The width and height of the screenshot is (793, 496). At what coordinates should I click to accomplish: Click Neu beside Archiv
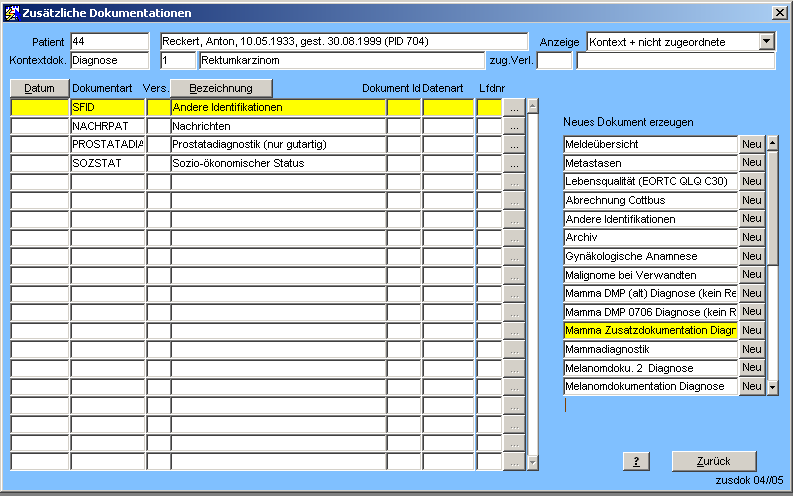751,237
